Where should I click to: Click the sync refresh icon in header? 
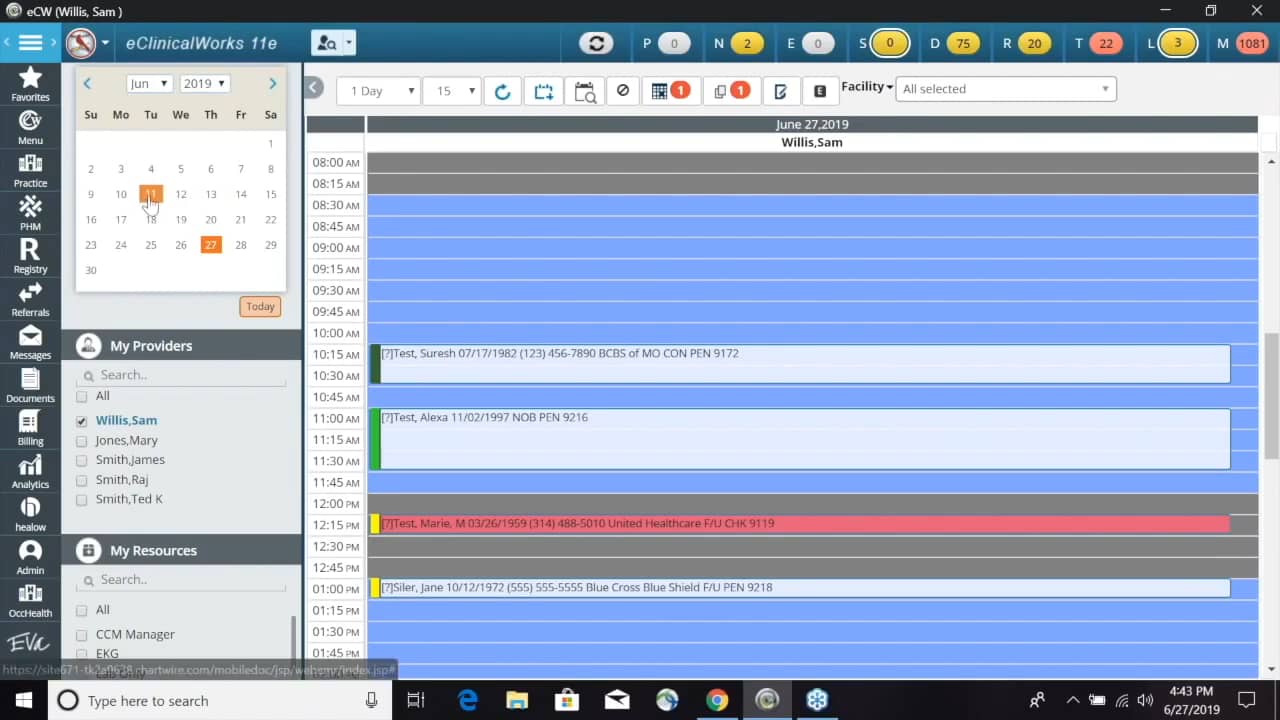point(597,43)
